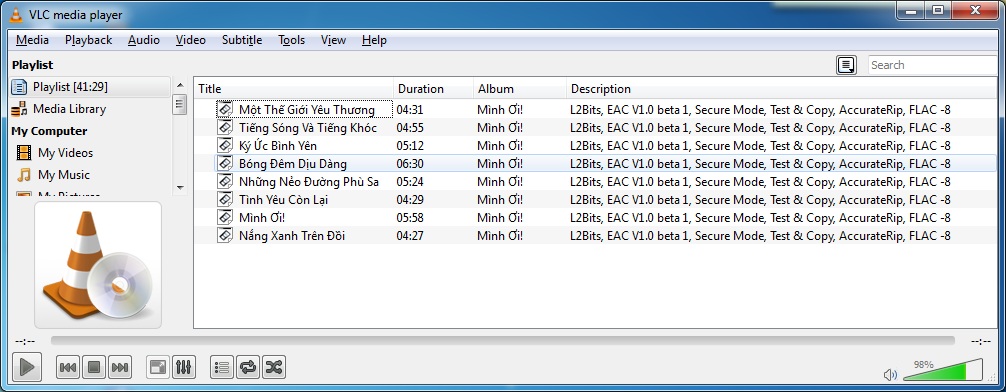
Task: Toggle random shuffle button
Action: point(274,368)
